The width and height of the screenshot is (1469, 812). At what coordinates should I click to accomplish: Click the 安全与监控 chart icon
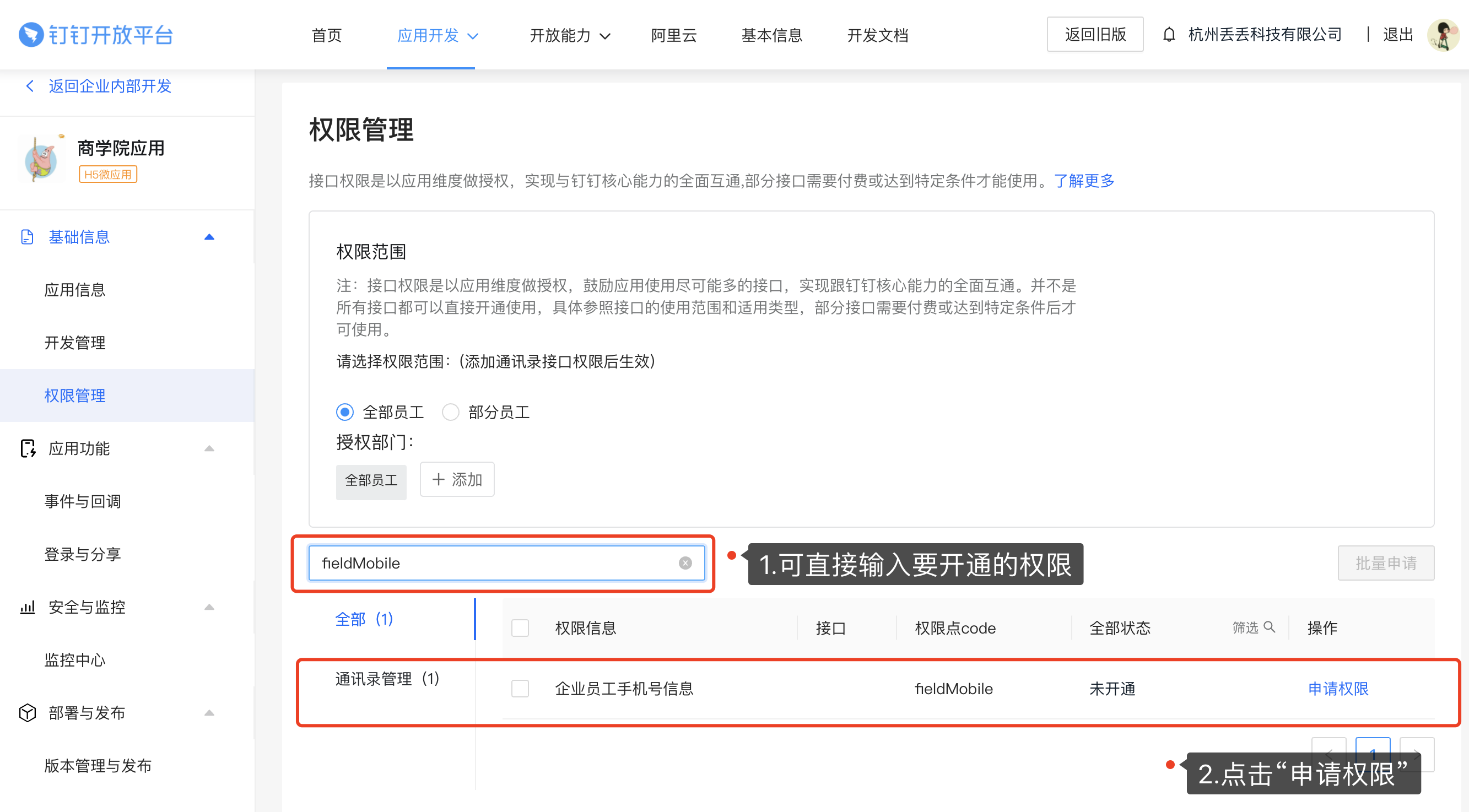coord(28,607)
